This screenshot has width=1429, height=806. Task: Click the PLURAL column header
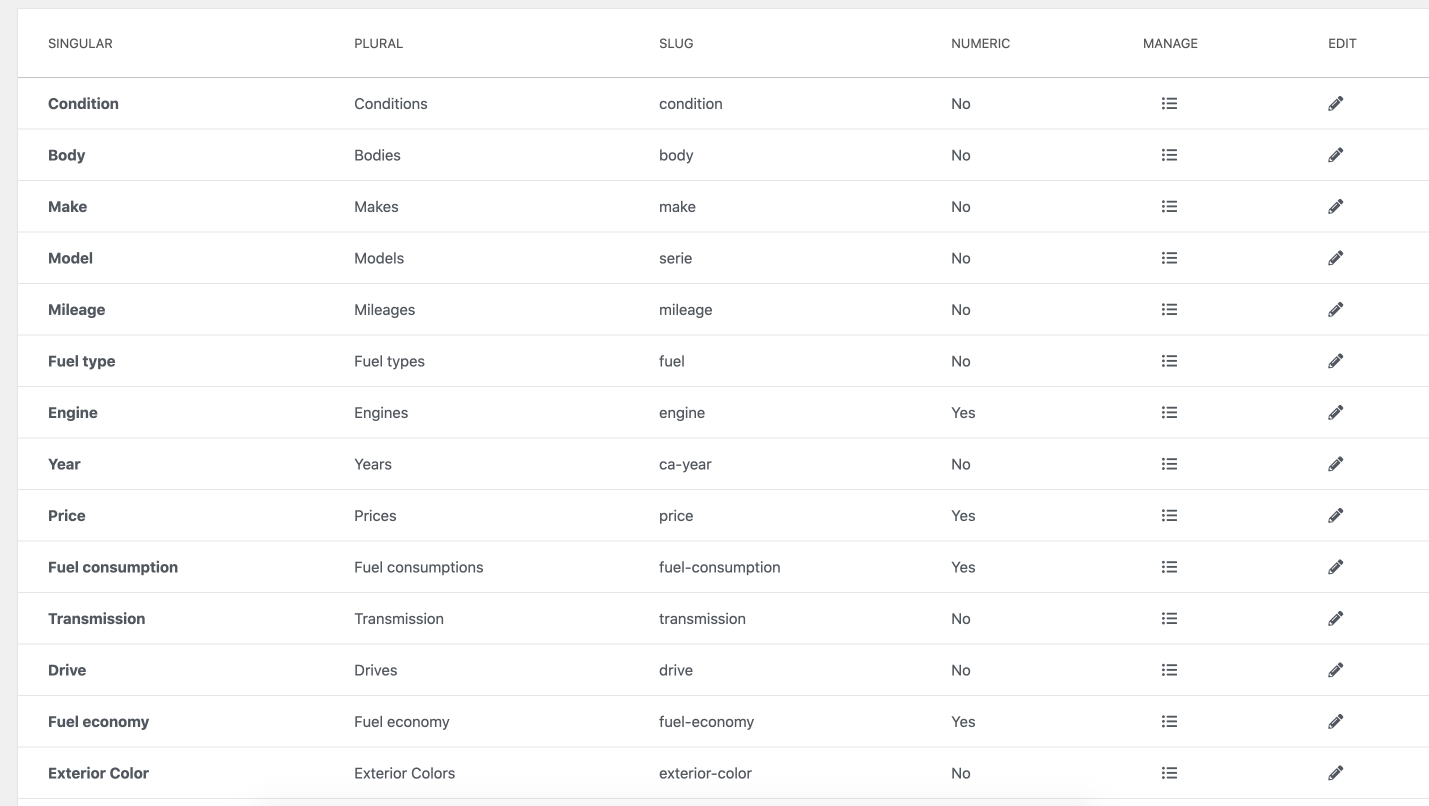tap(378, 44)
